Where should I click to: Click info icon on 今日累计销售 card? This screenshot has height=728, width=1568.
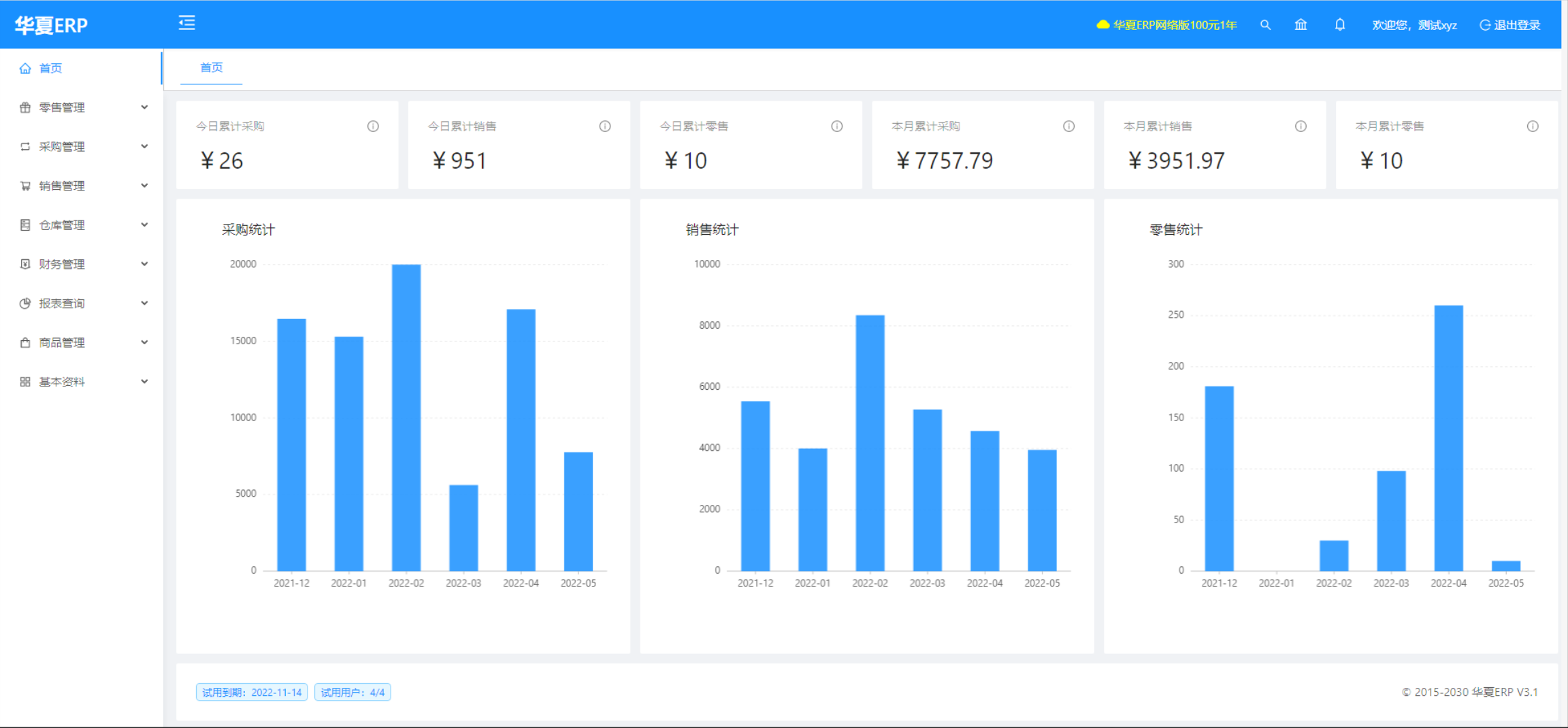(605, 127)
